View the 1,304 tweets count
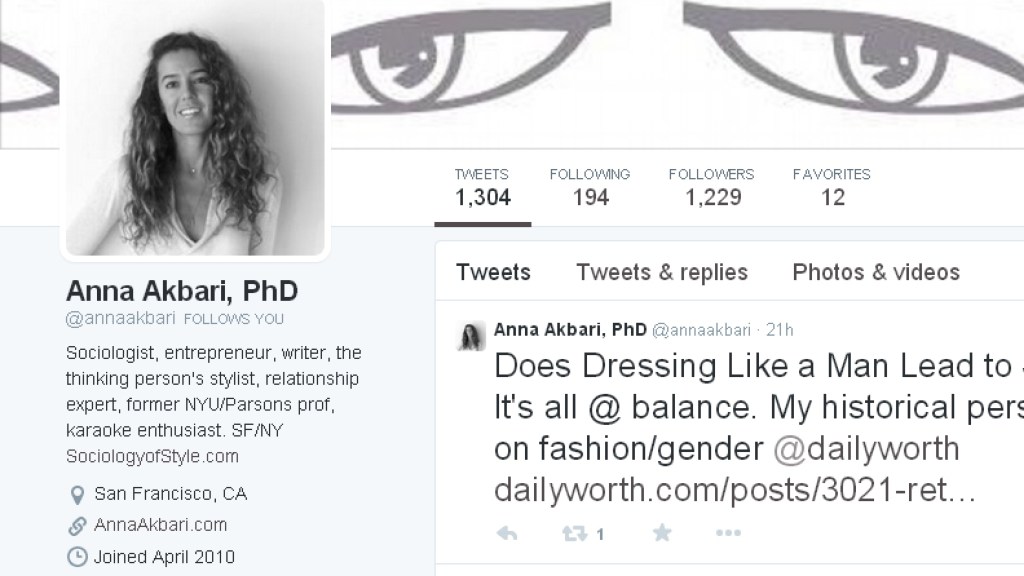 [482, 187]
